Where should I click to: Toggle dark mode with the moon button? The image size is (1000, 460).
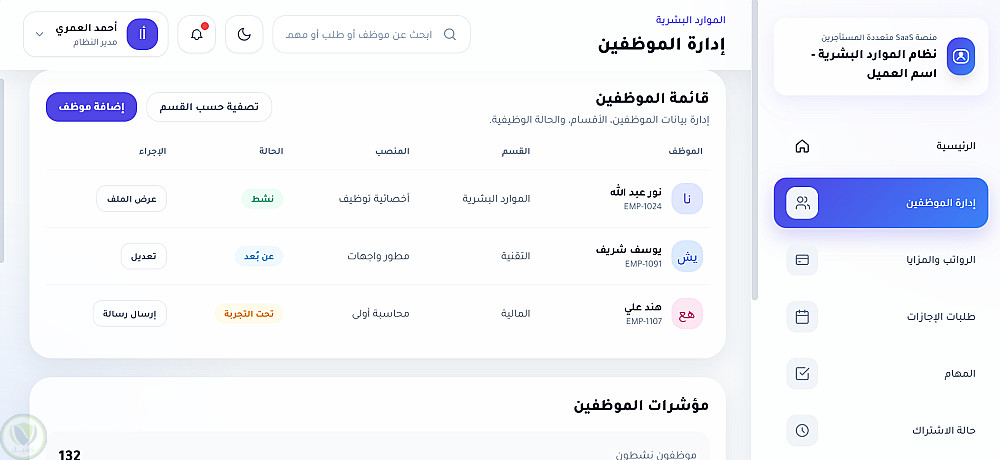244,34
